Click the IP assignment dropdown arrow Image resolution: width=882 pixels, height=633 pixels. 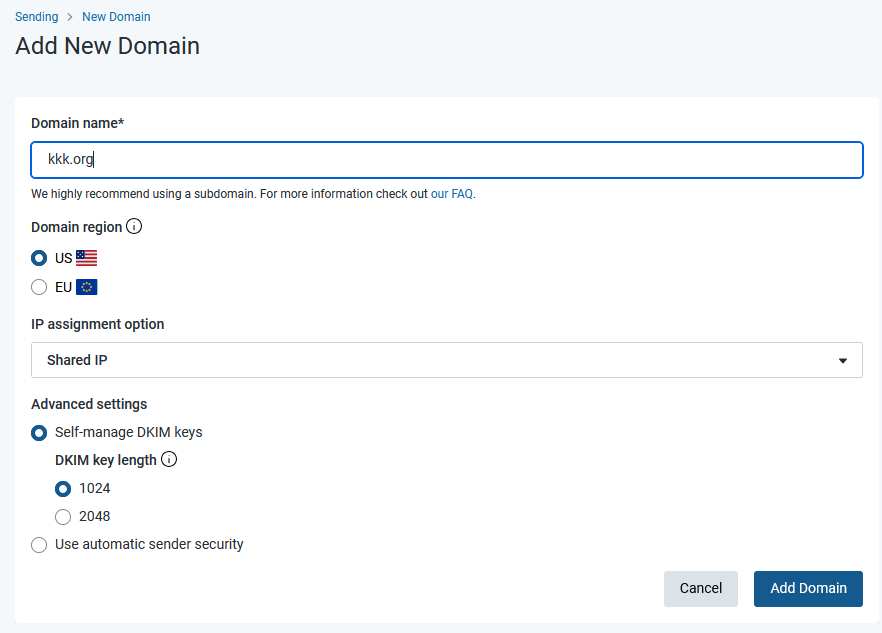click(x=843, y=361)
